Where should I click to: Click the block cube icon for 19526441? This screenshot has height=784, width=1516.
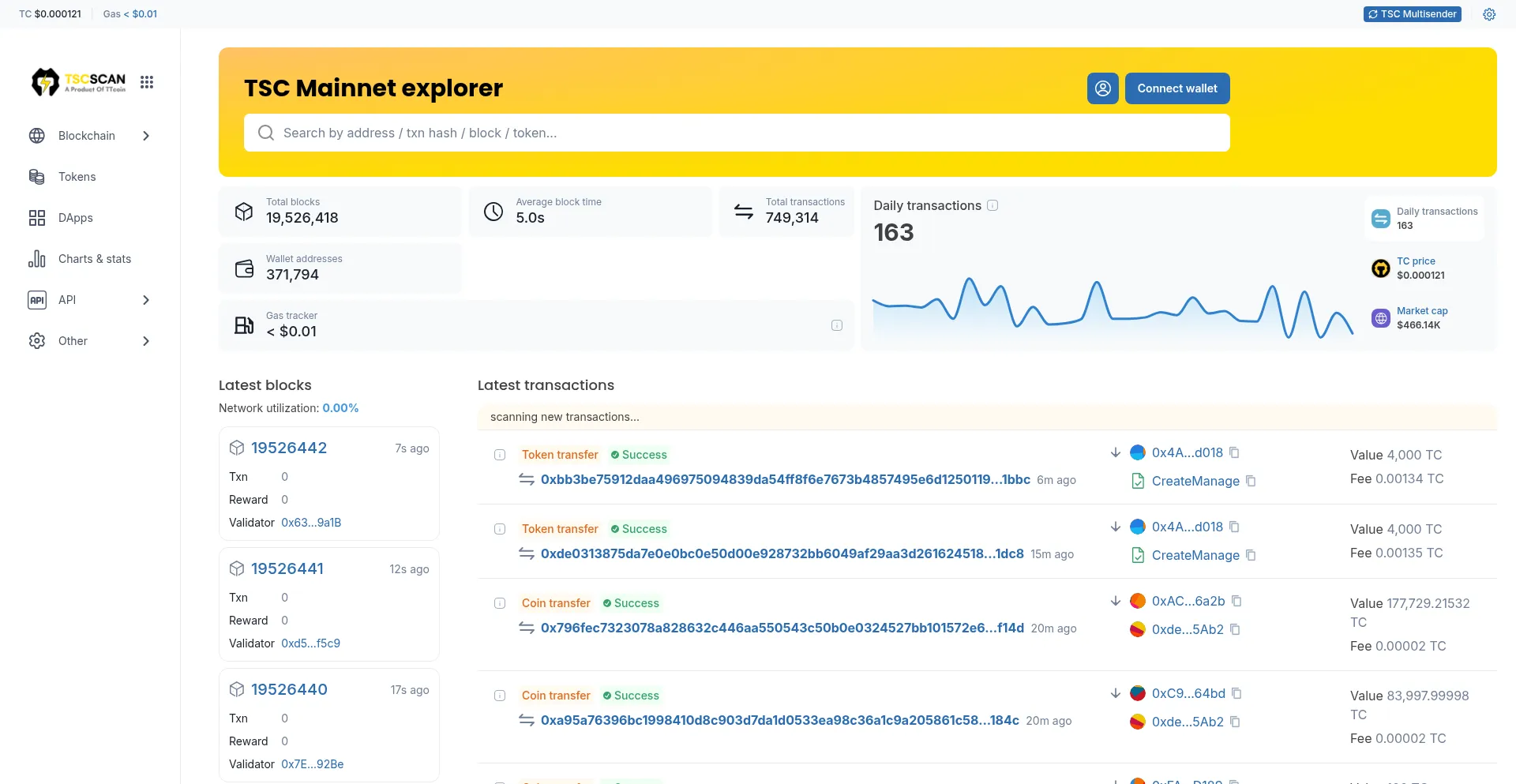[237, 568]
